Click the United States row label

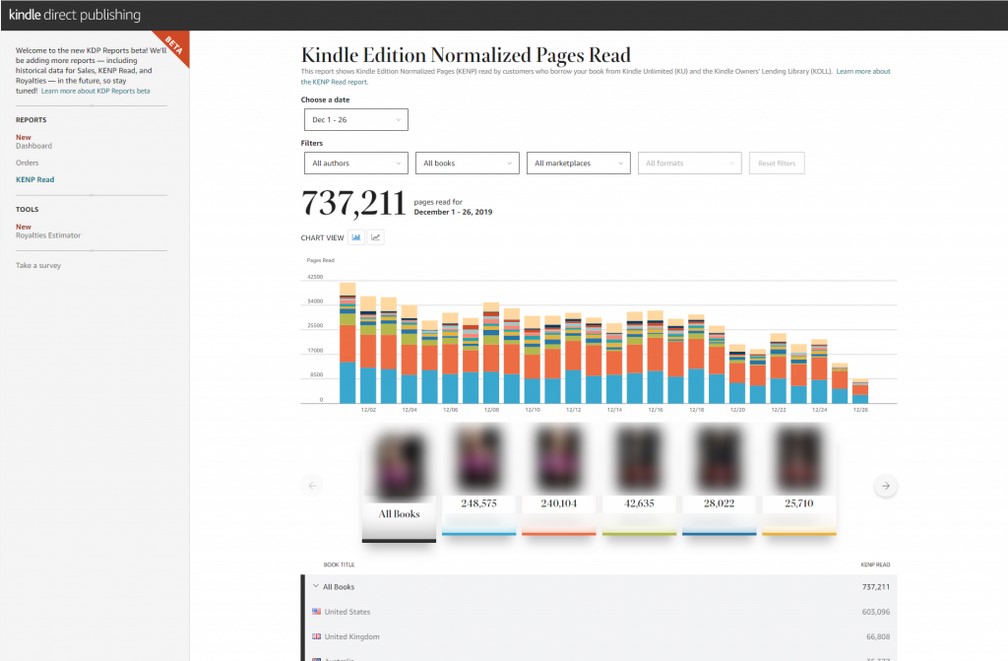click(x=347, y=611)
